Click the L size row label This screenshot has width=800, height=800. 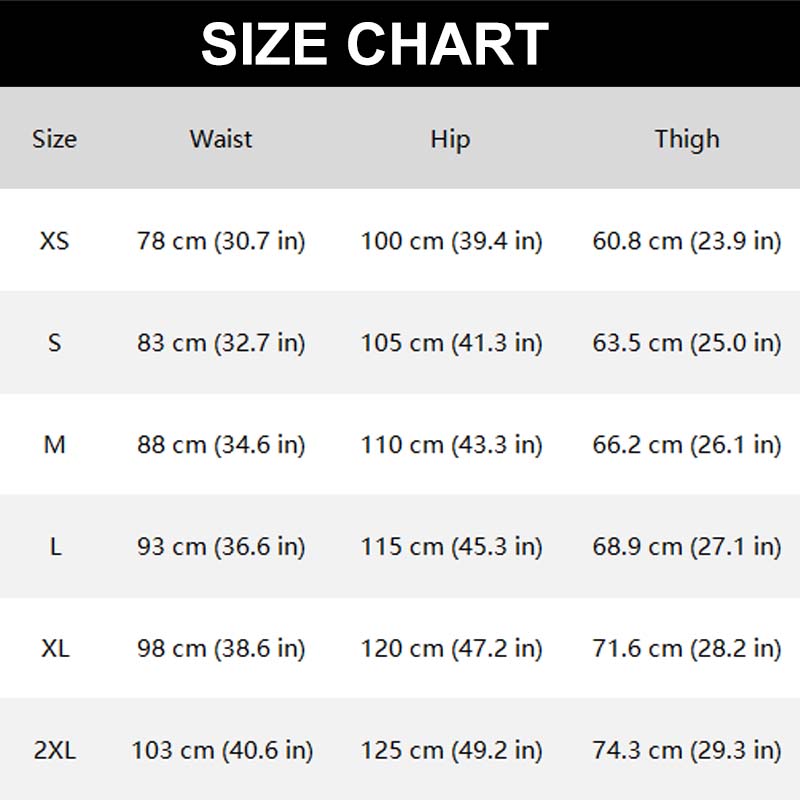click(55, 547)
